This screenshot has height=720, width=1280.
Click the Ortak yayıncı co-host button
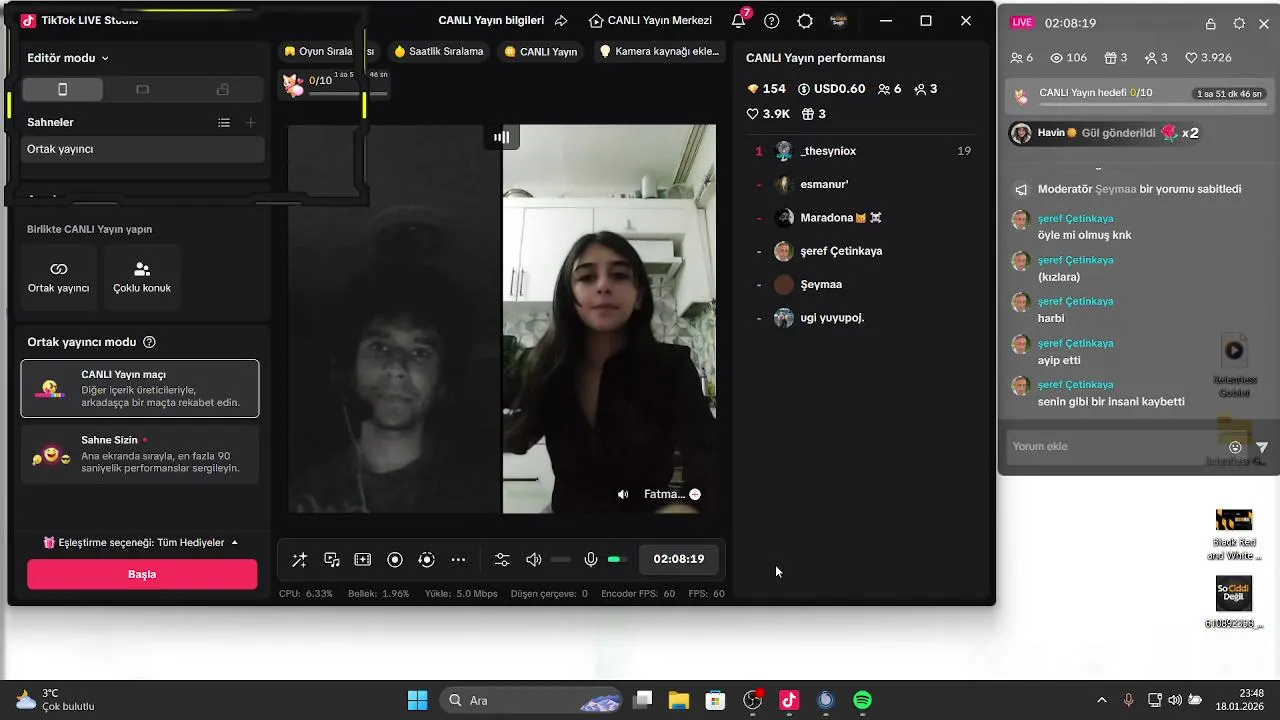tap(59, 277)
